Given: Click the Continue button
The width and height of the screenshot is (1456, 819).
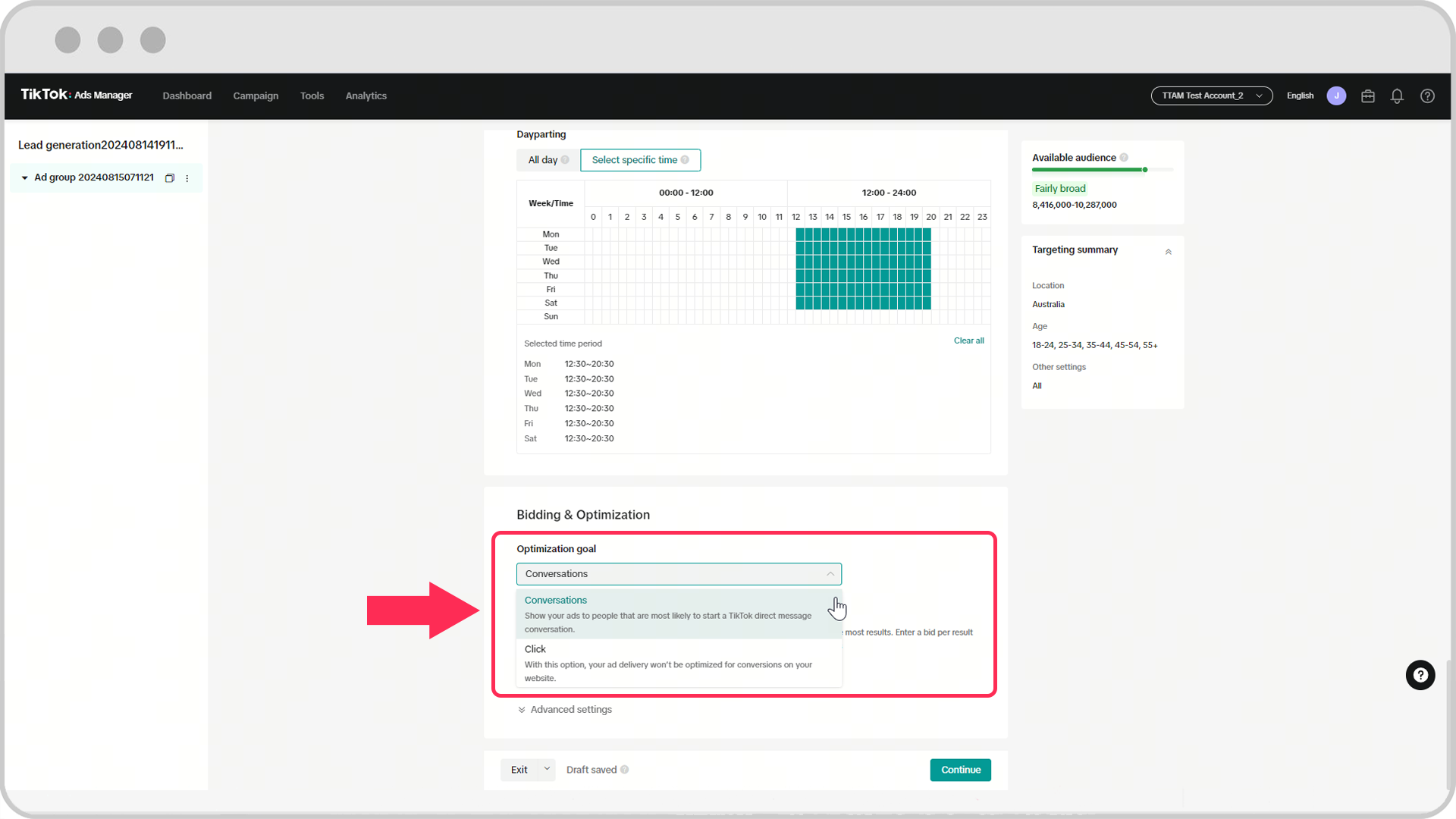Looking at the screenshot, I should 961,769.
